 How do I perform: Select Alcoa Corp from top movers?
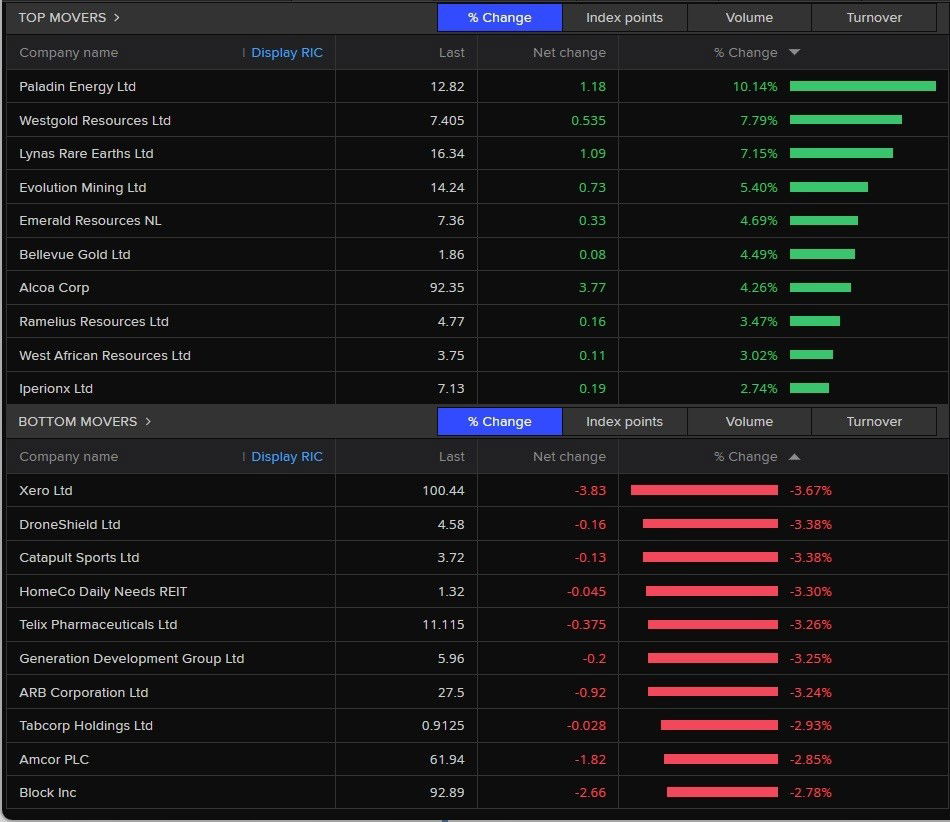(54, 287)
